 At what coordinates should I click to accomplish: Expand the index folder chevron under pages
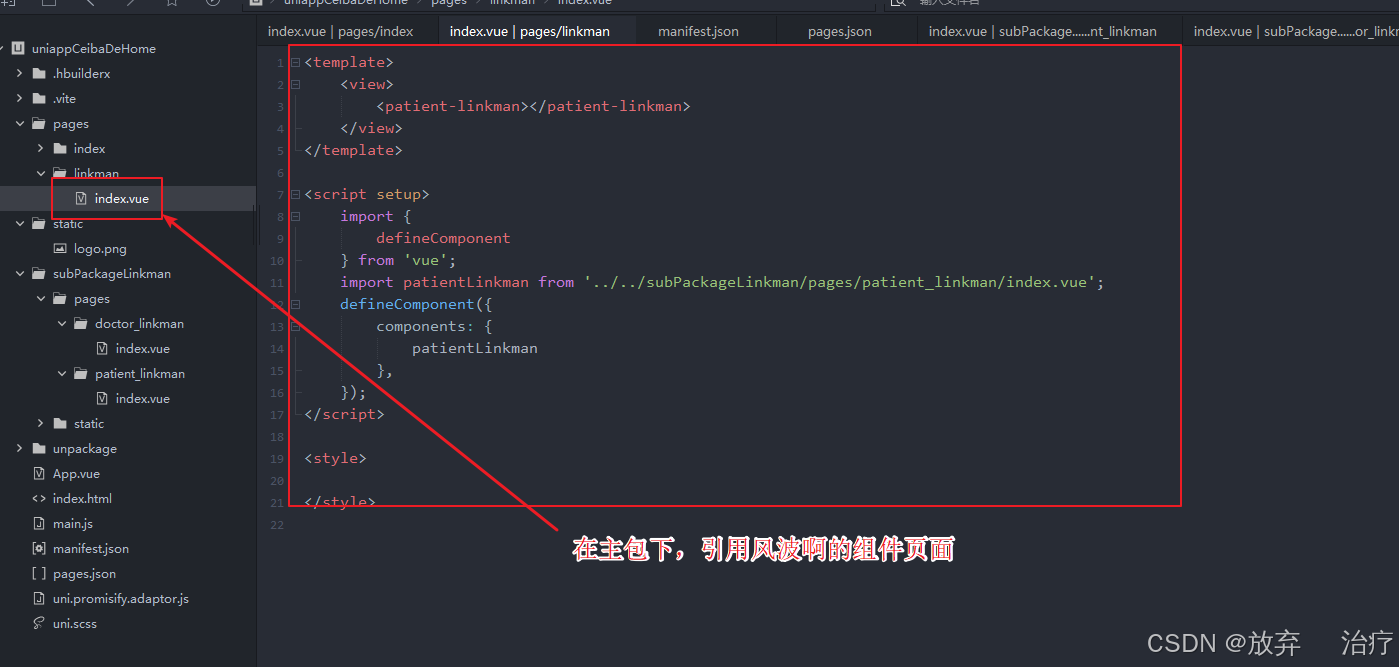[40, 148]
